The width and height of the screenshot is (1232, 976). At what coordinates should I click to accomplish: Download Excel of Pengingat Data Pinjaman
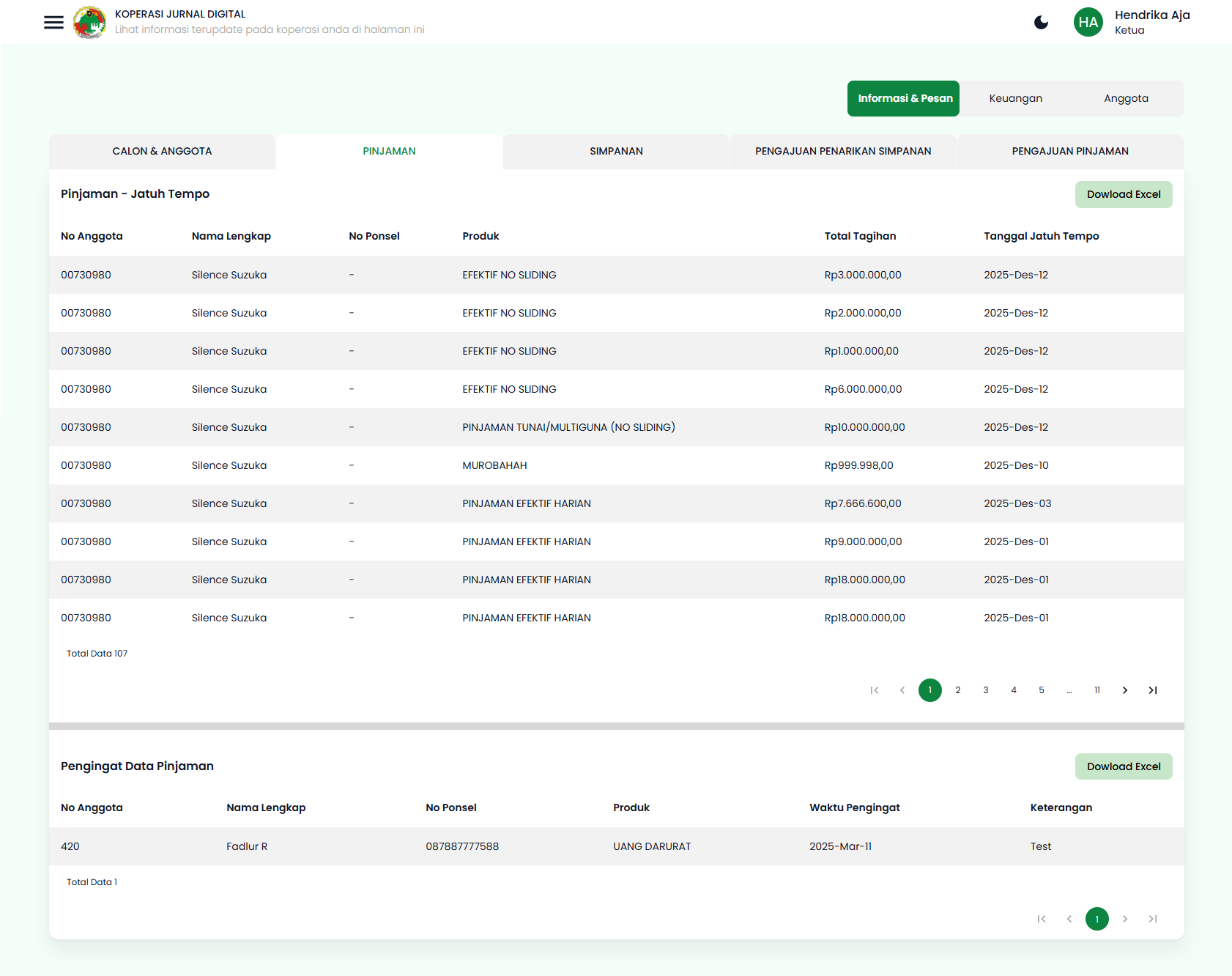tap(1123, 766)
